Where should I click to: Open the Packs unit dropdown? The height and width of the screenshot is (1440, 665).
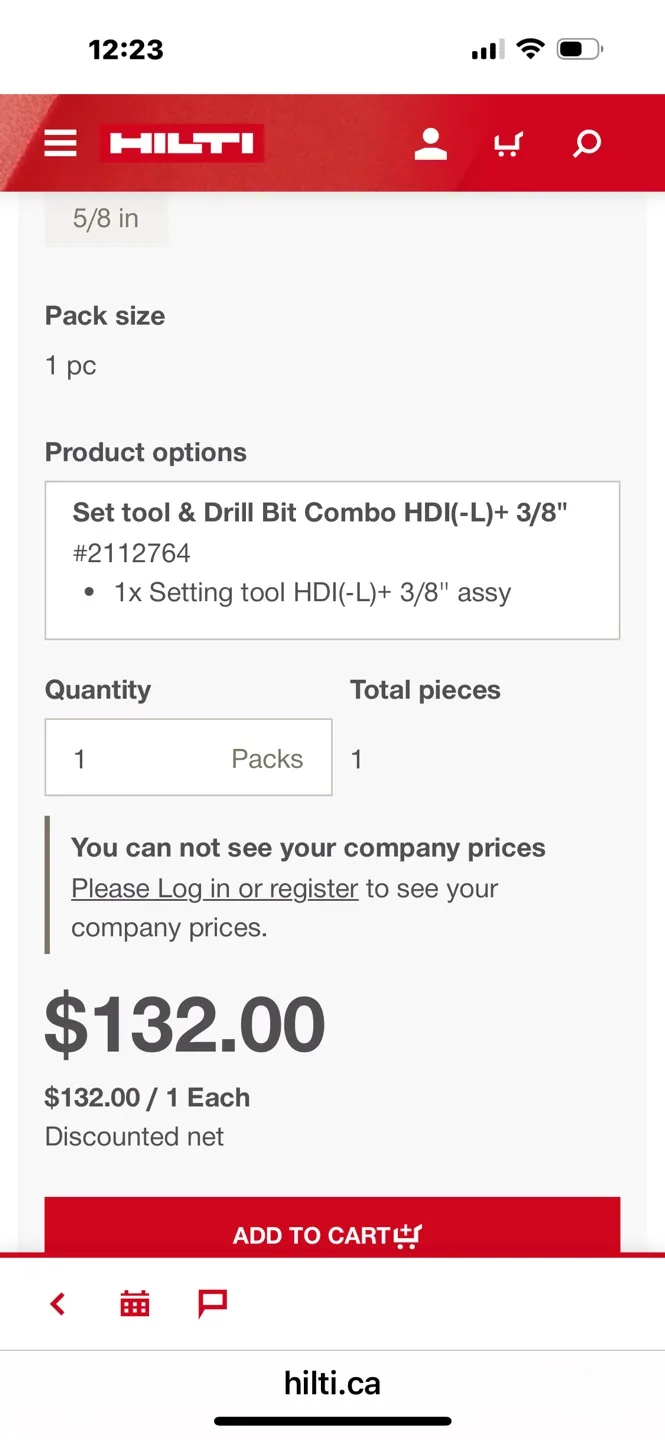(266, 758)
